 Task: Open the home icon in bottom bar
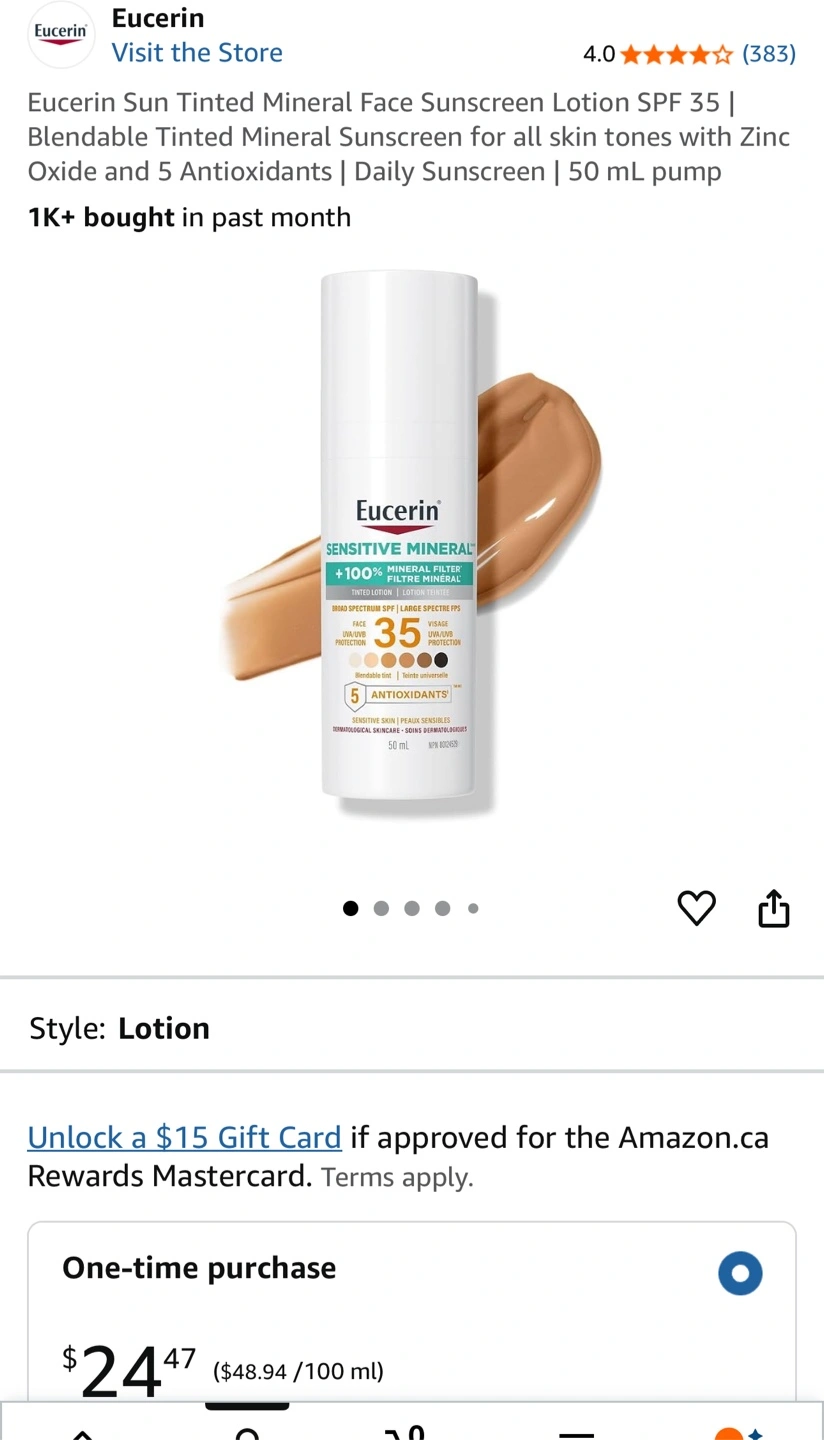point(83,1432)
